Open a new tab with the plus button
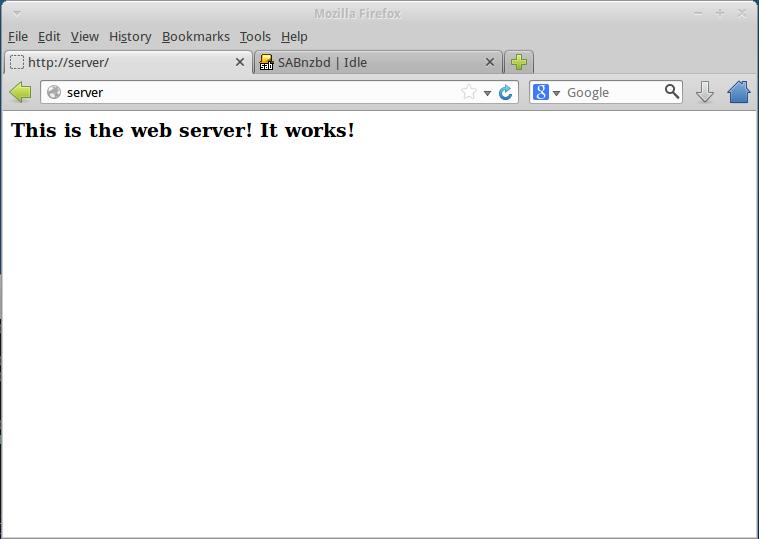This screenshot has width=759, height=539. pyautogui.click(x=519, y=62)
